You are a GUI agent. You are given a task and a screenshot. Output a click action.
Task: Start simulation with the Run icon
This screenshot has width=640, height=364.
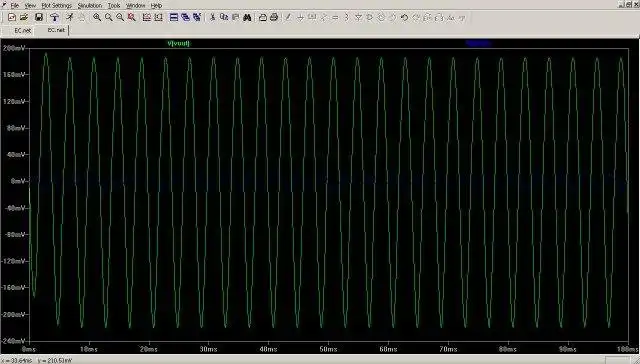tap(70, 17)
